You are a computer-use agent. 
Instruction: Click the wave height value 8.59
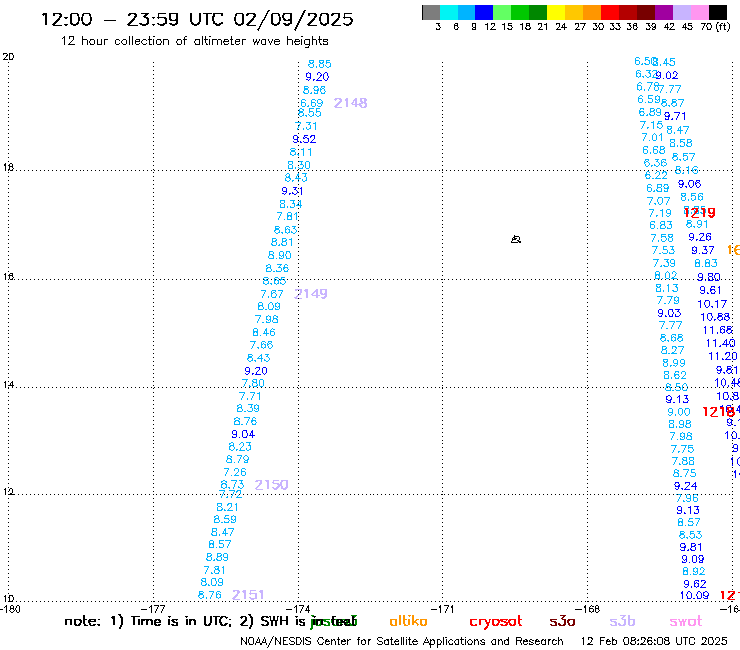[225, 519]
